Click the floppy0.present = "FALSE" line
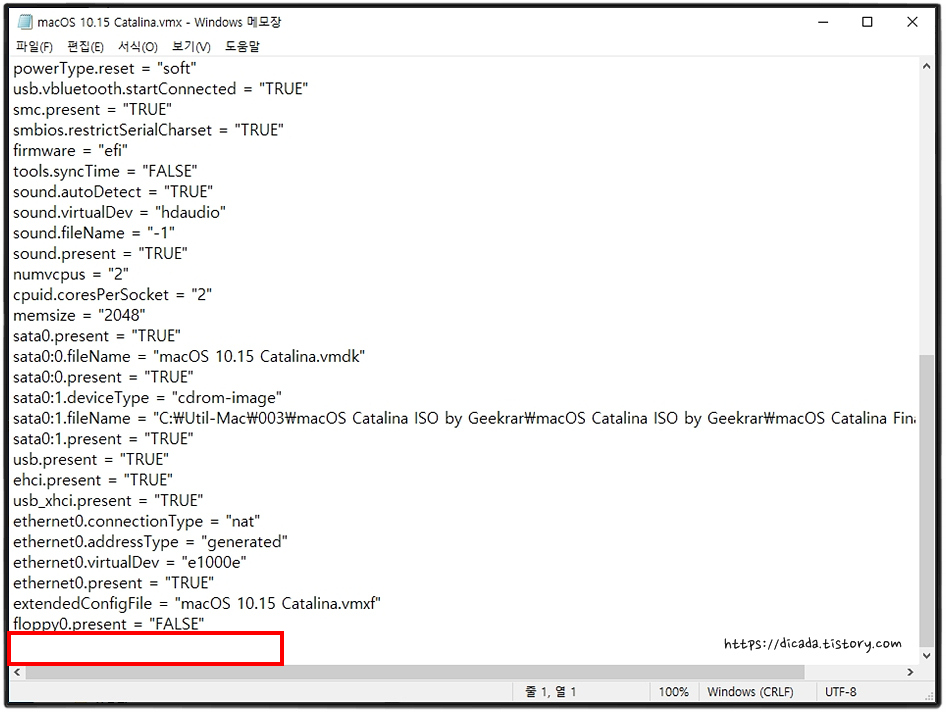Viewport: 946px width, 712px height. pos(109,624)
